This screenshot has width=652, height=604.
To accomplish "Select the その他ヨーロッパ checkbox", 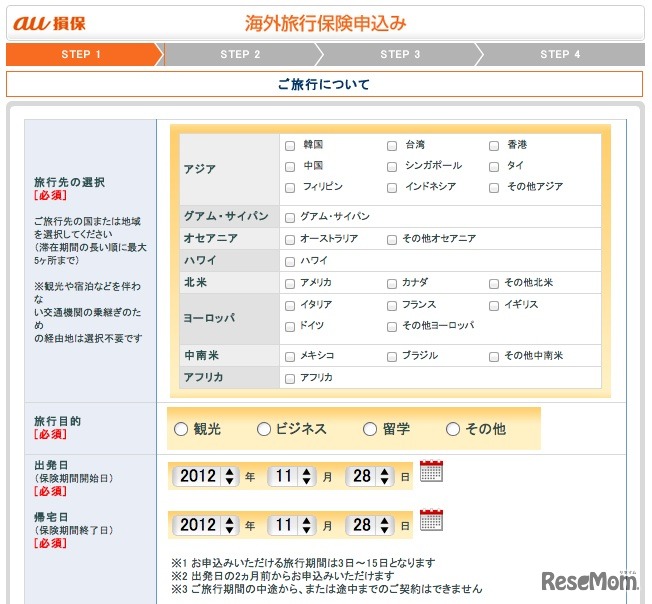I will tap(392, 326).
